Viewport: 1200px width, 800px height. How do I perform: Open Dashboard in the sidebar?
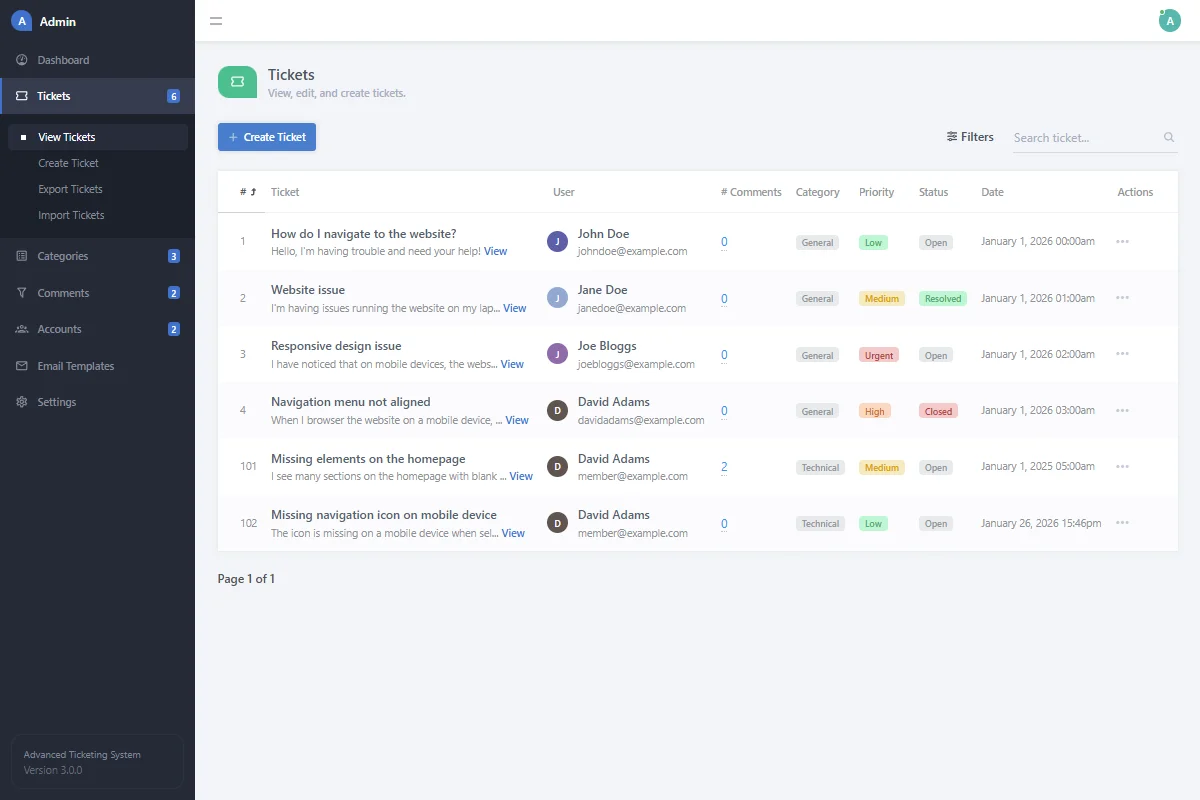[97, 60]
